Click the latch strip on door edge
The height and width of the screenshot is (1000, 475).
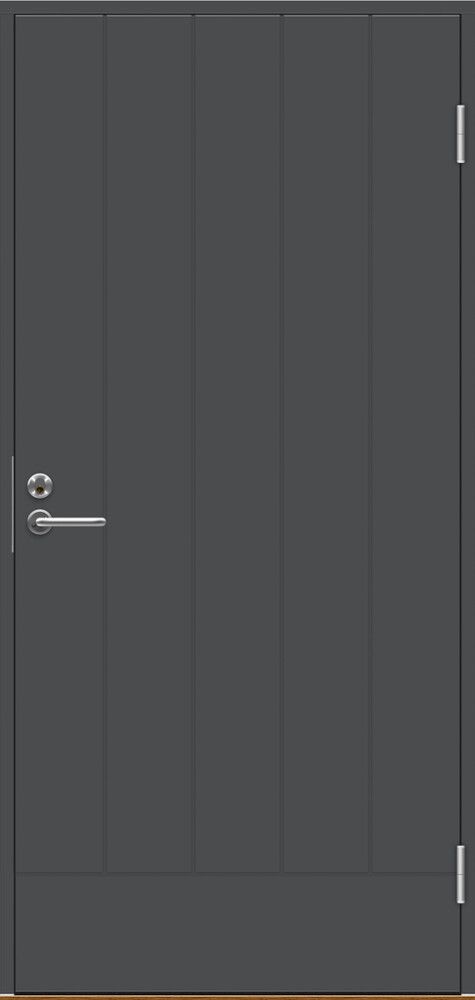pos(13,504)
